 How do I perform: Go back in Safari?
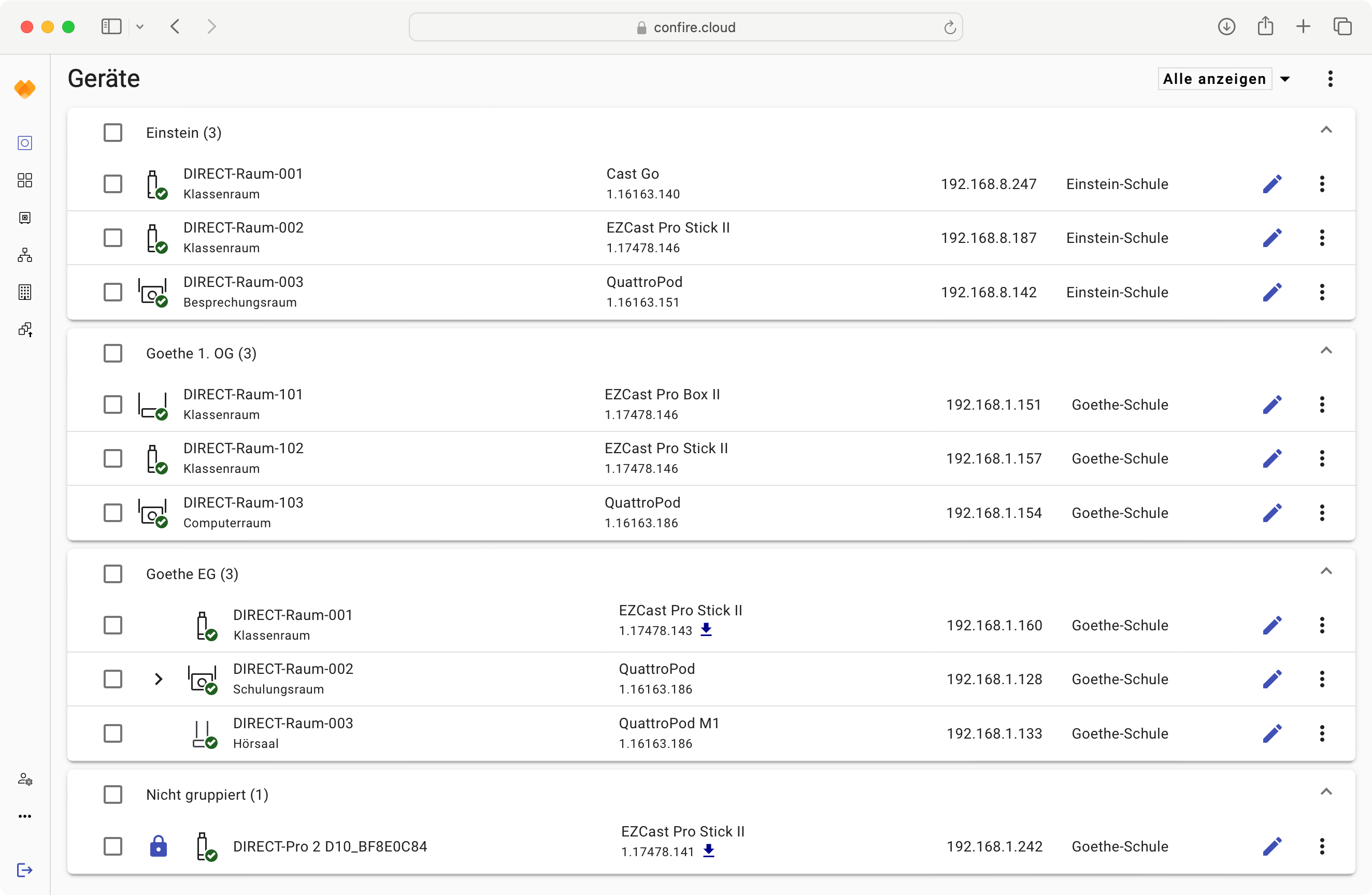pyautogui.click(x=175, y=26)
